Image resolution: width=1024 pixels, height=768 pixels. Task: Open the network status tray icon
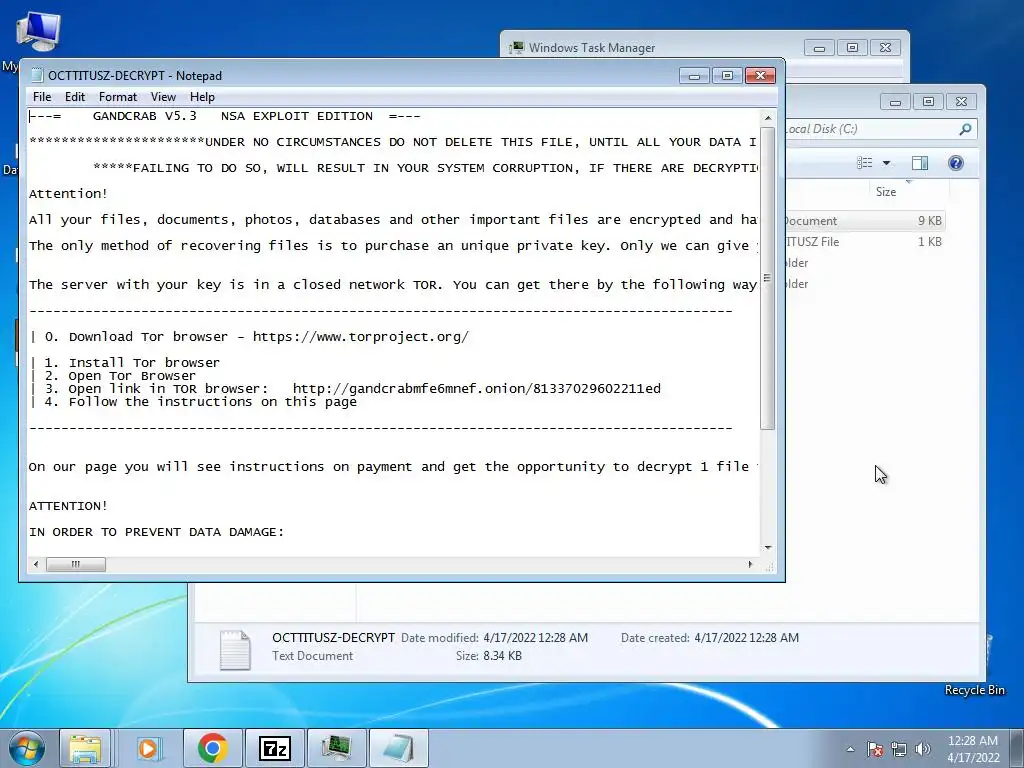click(x=899, y=749)
